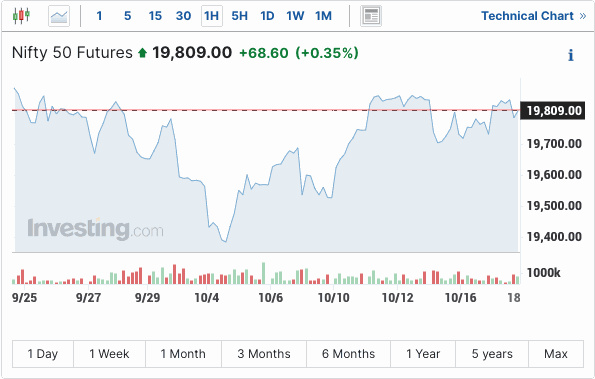Click the 19,809.00 current price tag on axis
The height and width of the screenshot is (379, 595).
[x=552, y=111]
